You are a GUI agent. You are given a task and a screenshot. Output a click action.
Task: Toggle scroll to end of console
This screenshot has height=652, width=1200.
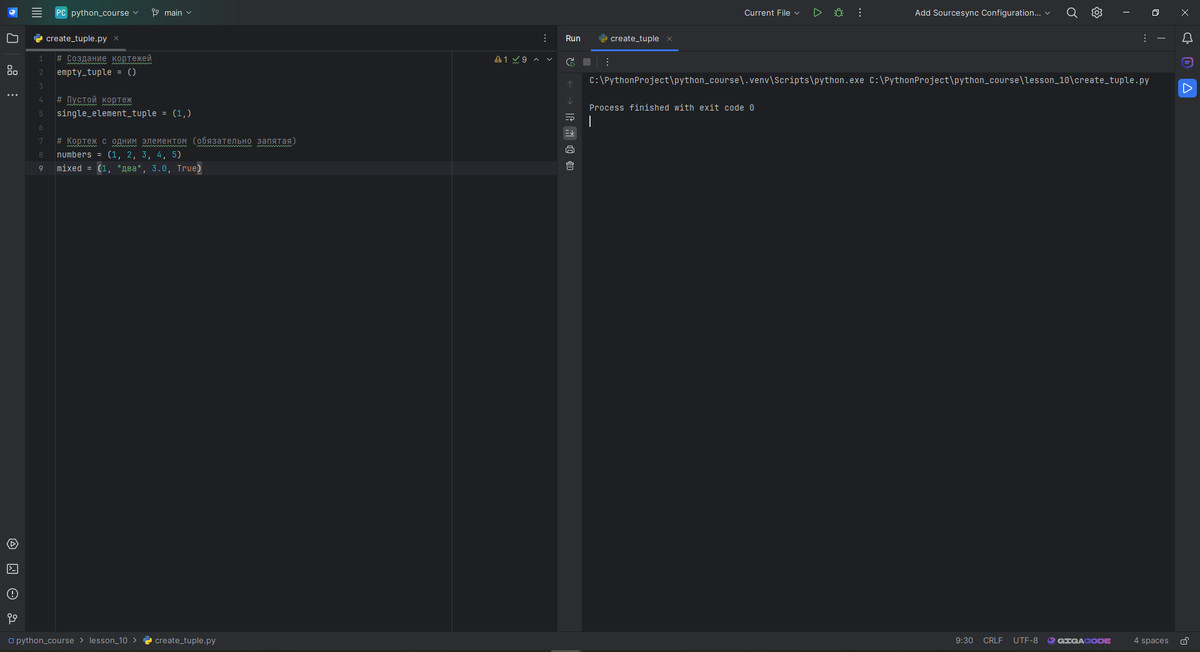[570, 133]
